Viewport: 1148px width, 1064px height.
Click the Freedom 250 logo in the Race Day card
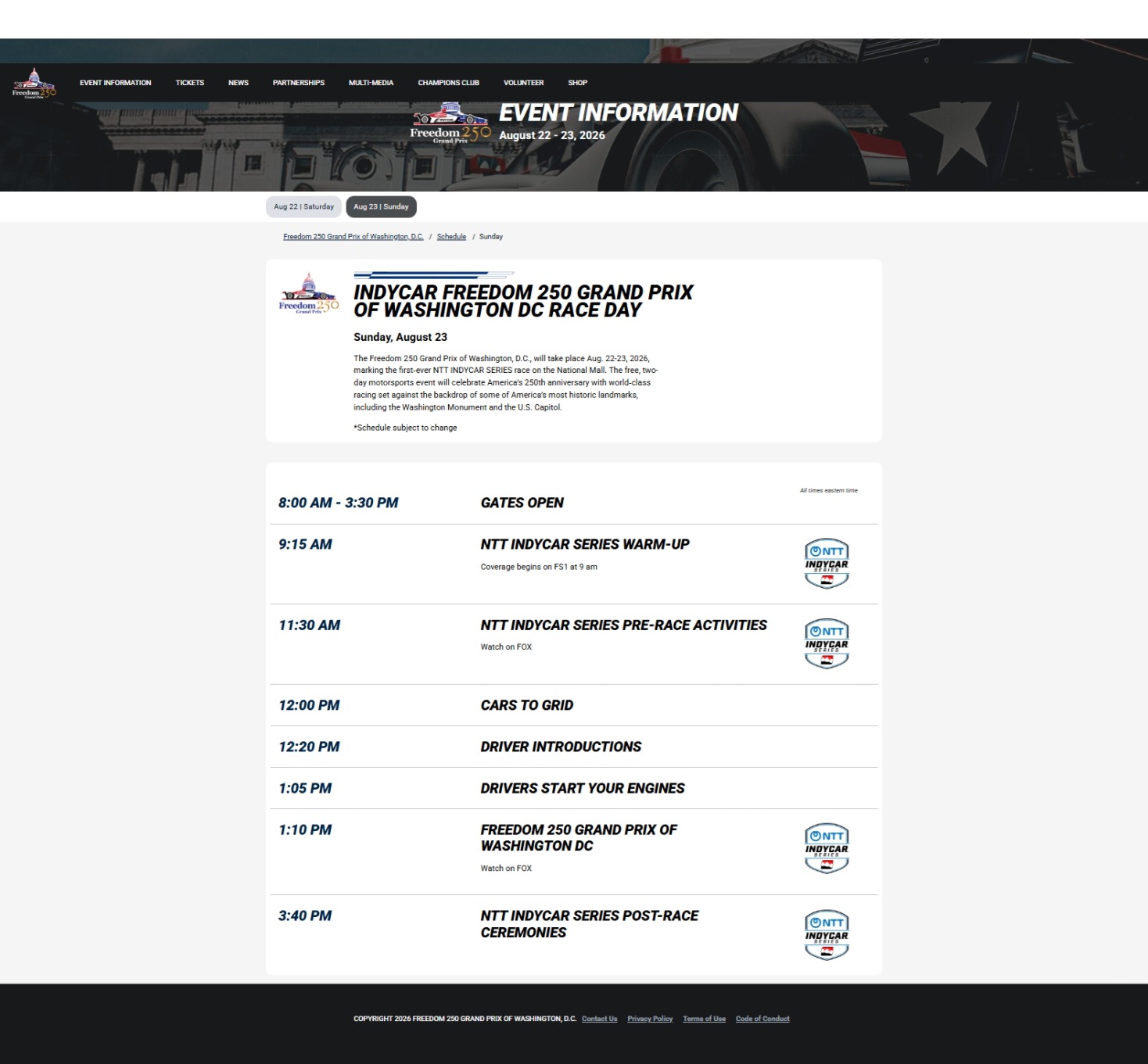(309, 293)
